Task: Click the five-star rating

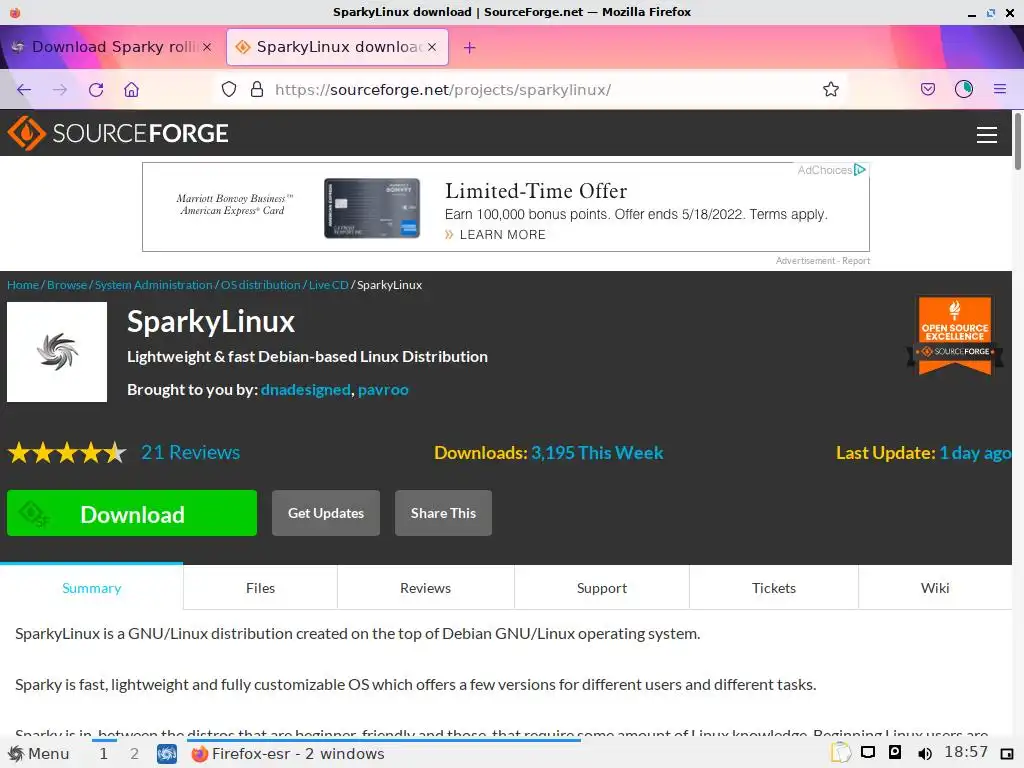Action: pos(67,453)
